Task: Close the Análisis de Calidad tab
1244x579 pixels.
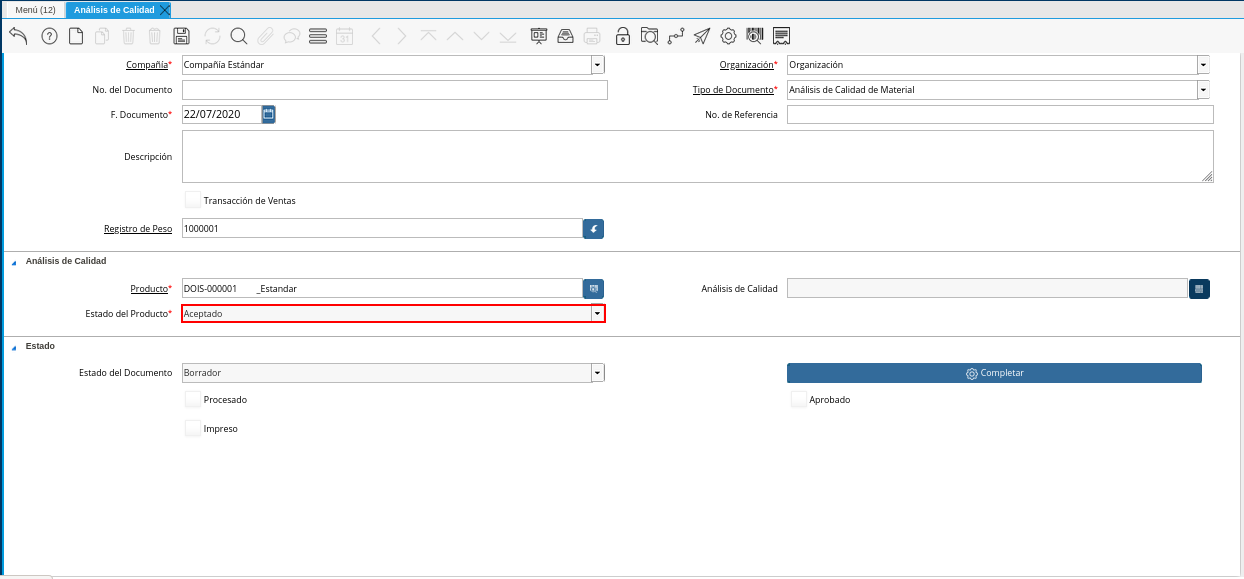Action: coord(165,9)
